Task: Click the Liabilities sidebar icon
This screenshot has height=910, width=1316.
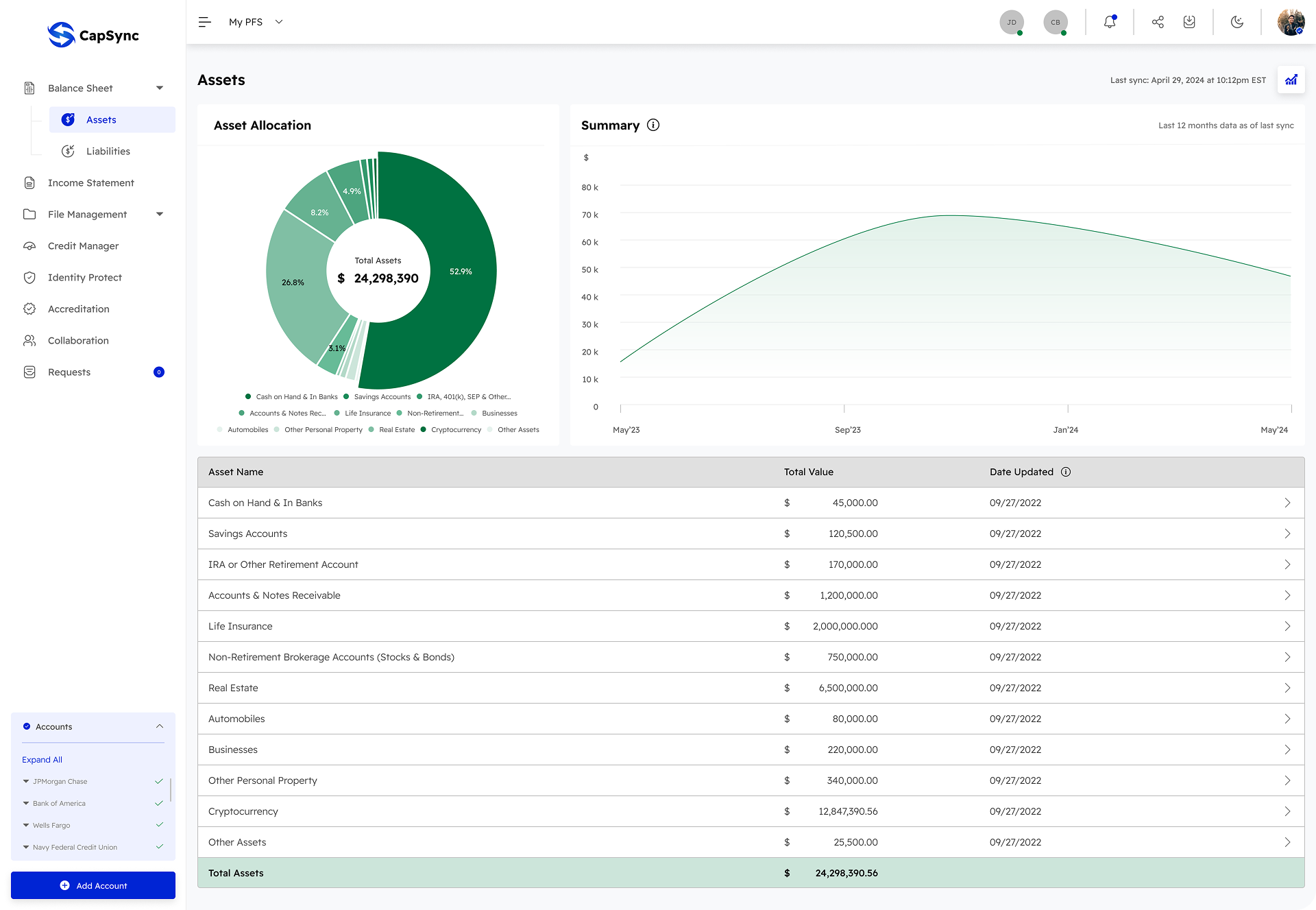Action: click(x=68, y=151)
